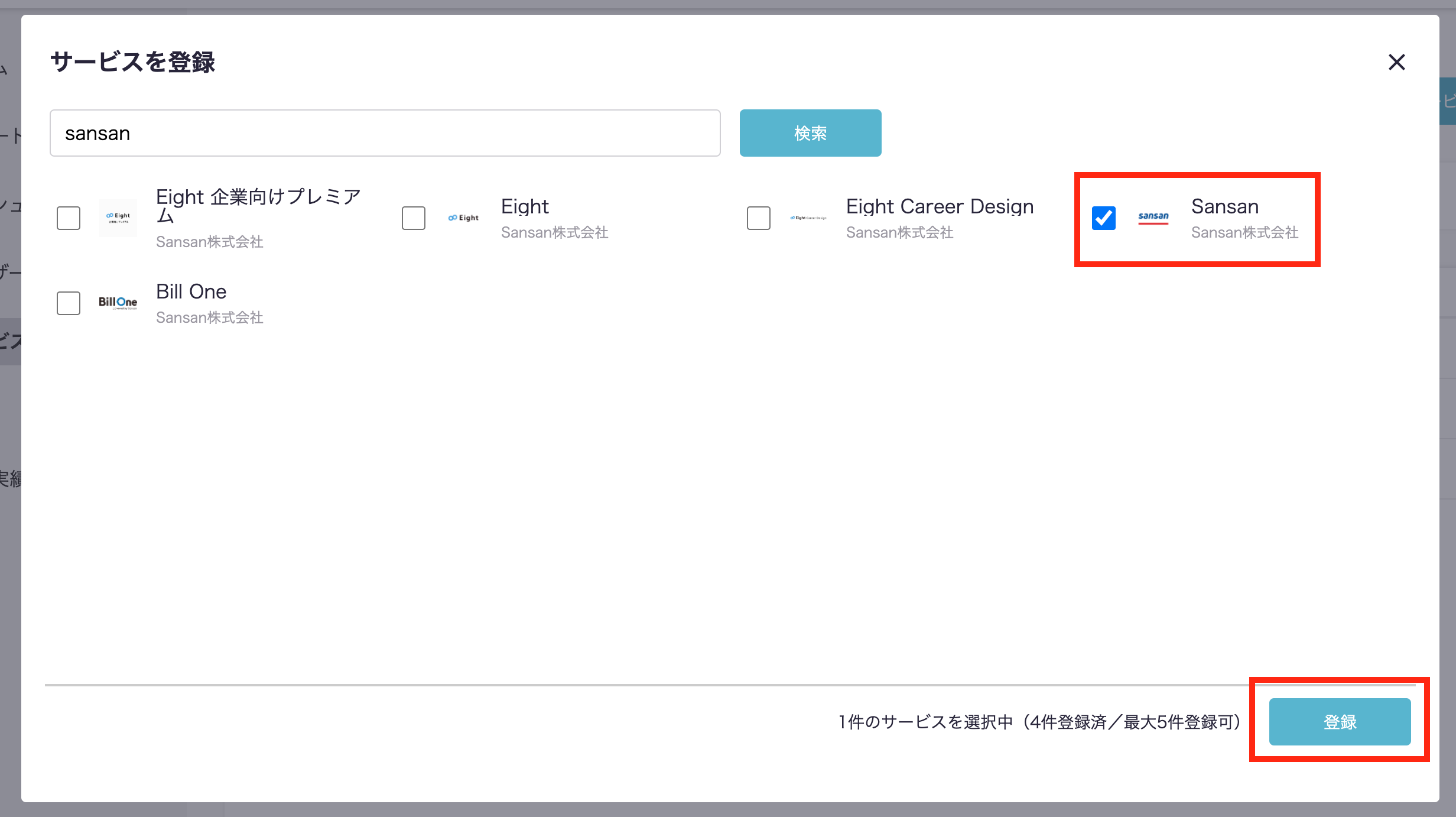Select the Sansan service name text
The height and width of the screenshot is (817, 1456).
click(x=1224, y=206)
